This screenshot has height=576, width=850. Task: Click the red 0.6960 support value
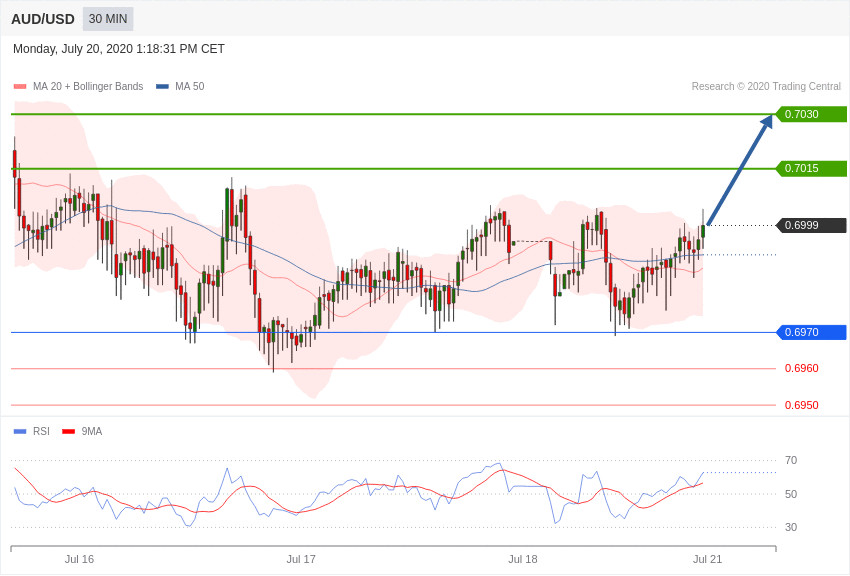pyautogui.click(x=802, y=368)
